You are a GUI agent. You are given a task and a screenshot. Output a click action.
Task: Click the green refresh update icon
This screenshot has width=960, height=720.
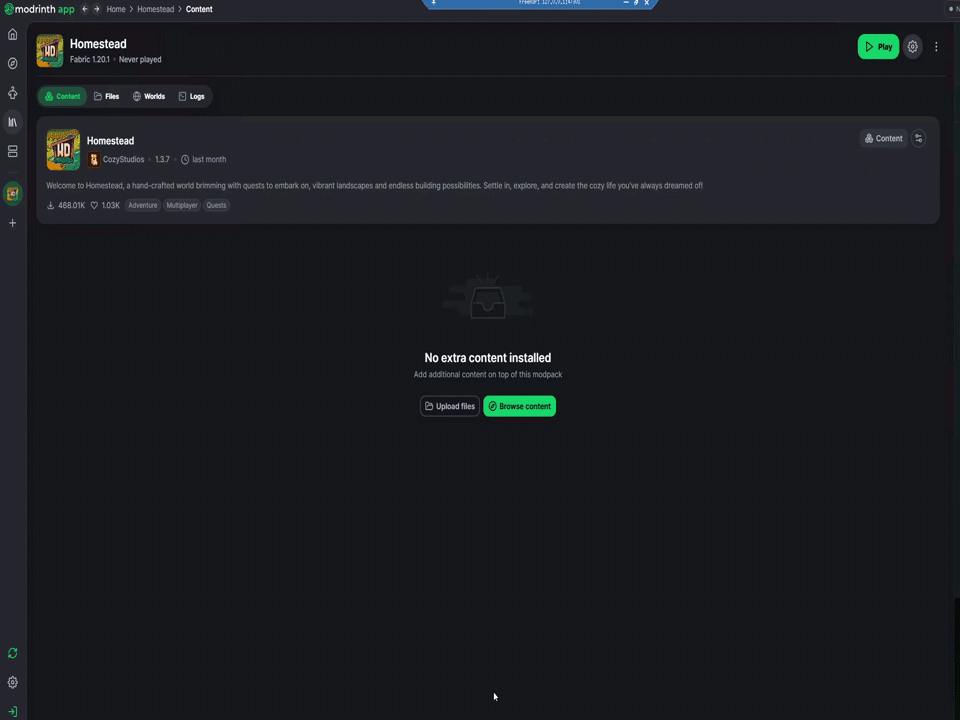12,653
